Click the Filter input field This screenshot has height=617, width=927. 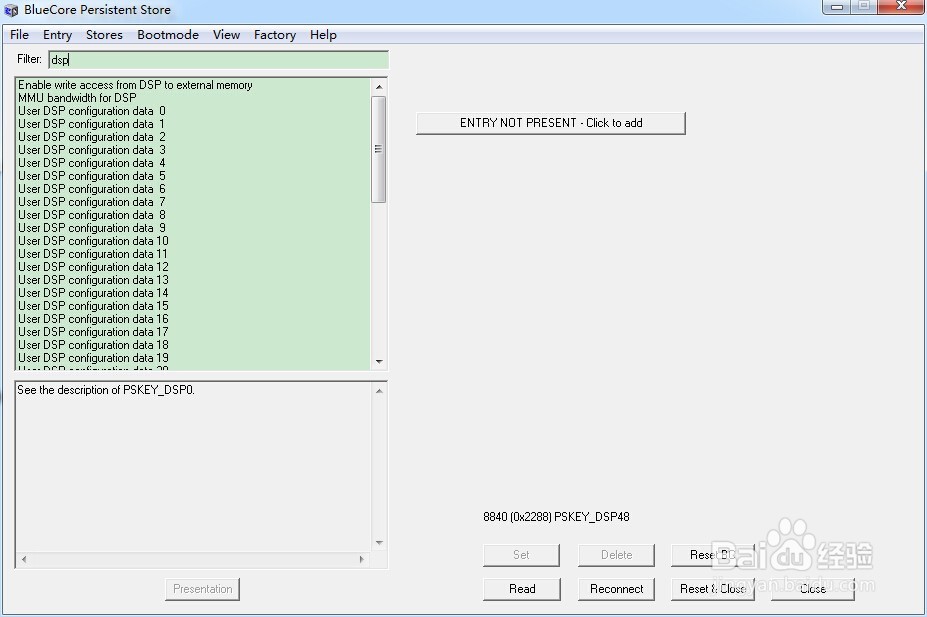[218, 60]
